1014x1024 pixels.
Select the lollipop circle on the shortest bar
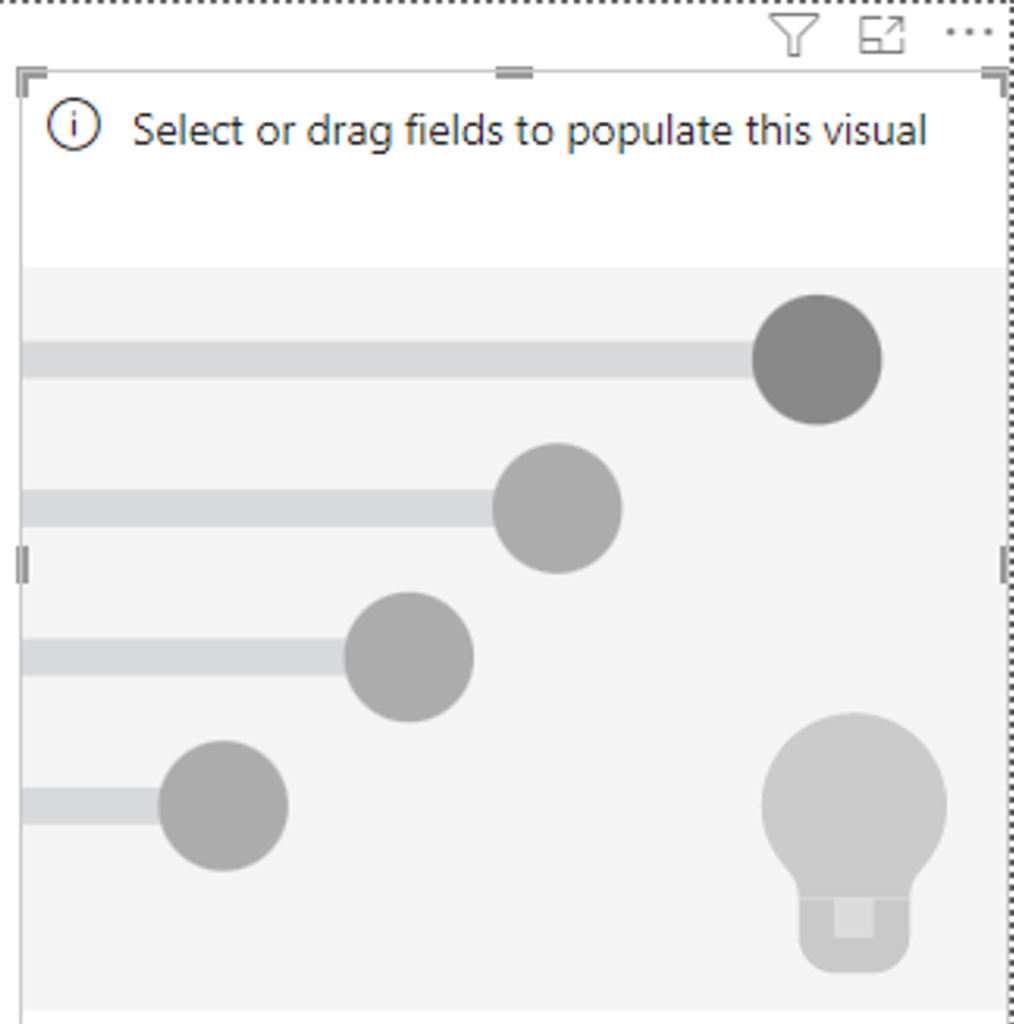point(223,806)
